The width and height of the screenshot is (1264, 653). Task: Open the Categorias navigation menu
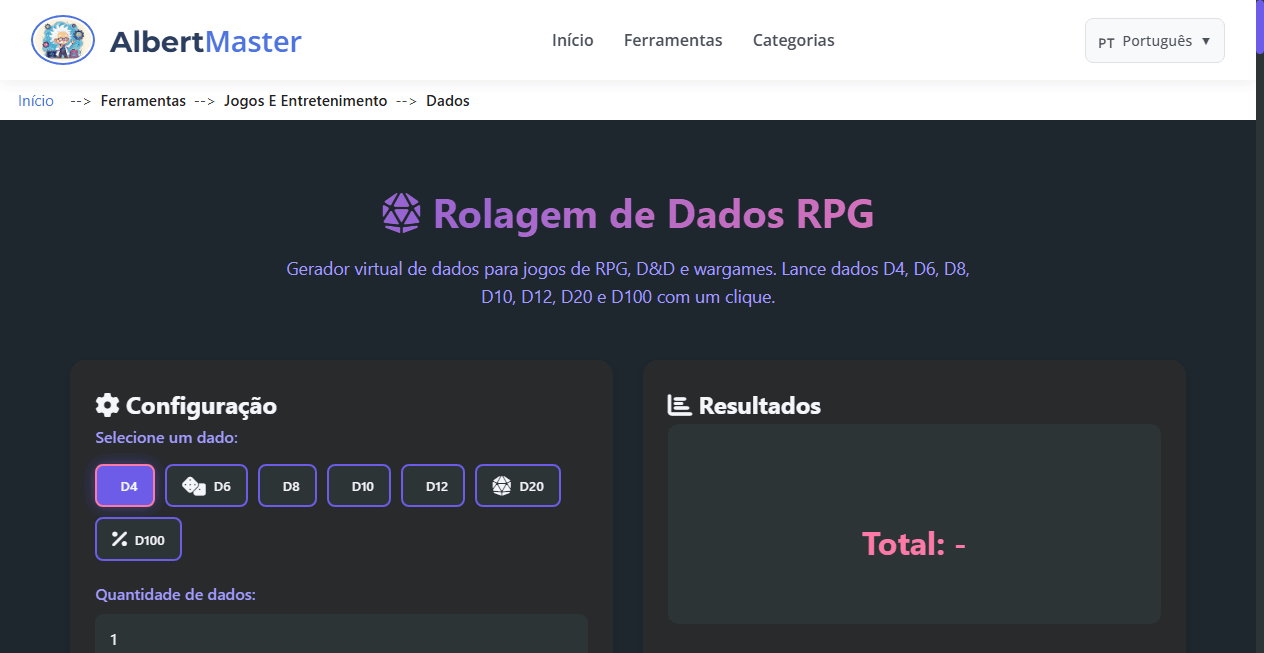tap(793, 40)
